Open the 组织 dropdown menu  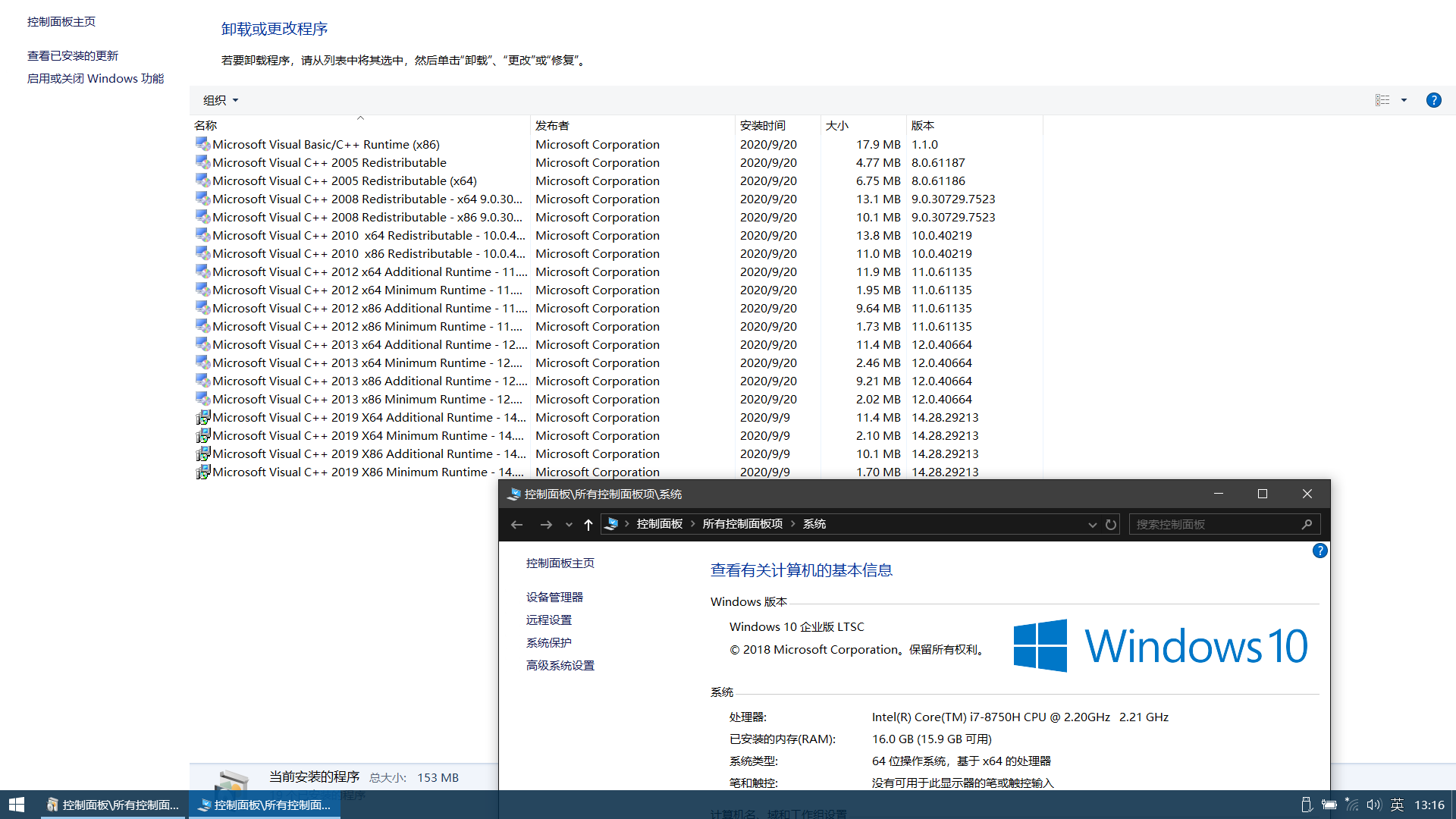[221, 100]
